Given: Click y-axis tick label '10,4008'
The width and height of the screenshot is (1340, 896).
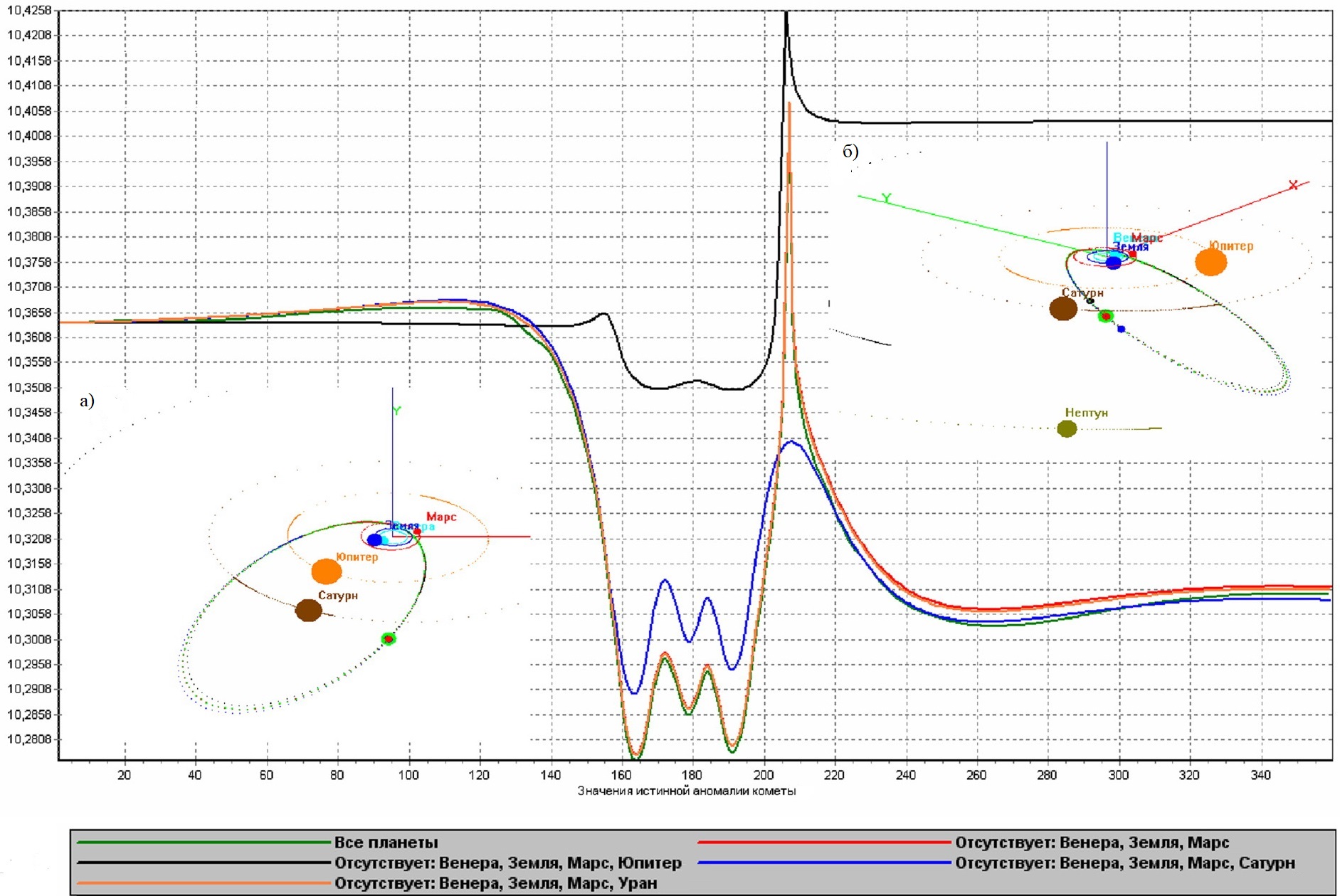Looking at the screenshot, I should pos(29,136).
